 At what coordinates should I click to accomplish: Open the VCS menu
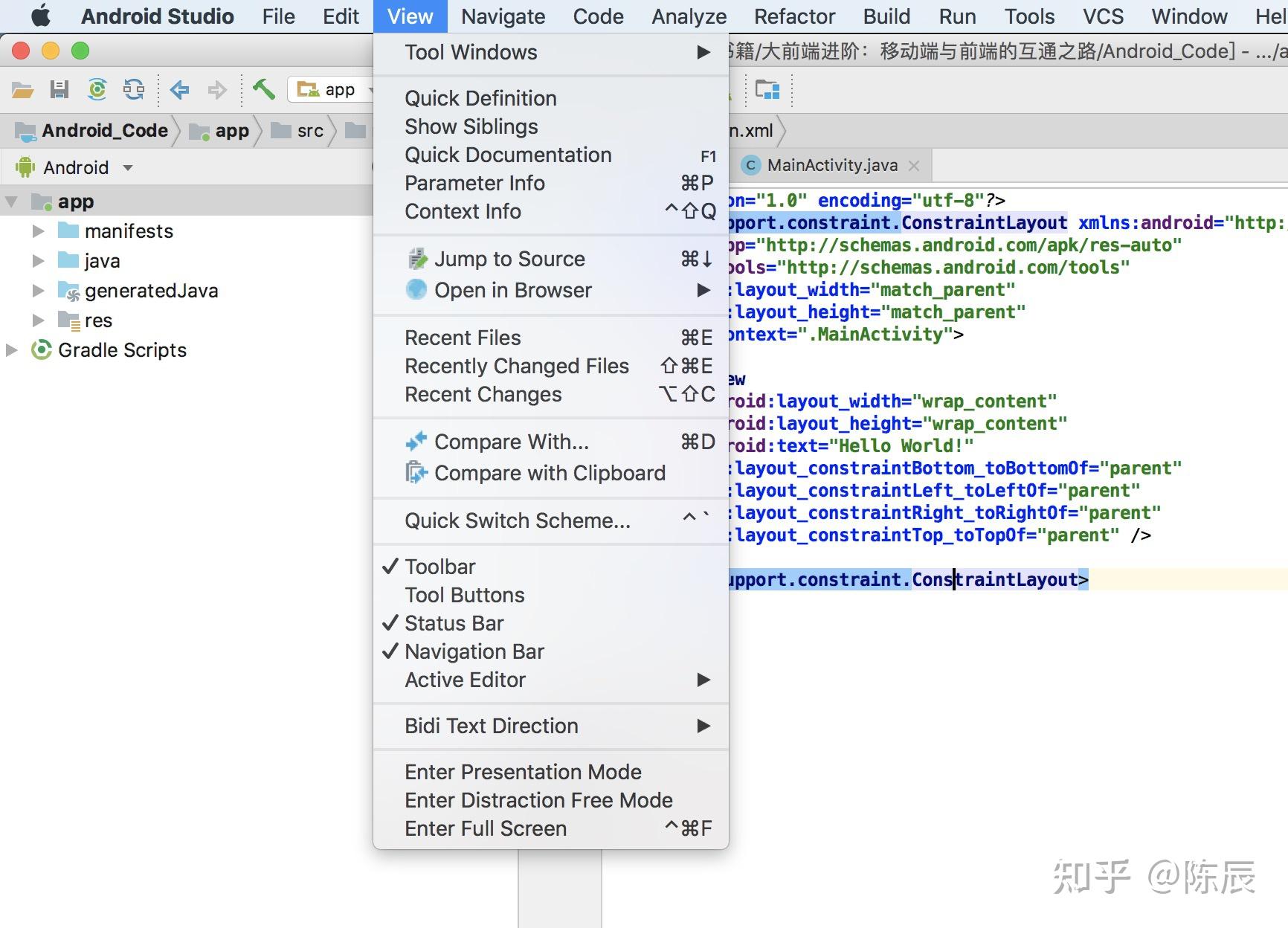coord(1103,16)
